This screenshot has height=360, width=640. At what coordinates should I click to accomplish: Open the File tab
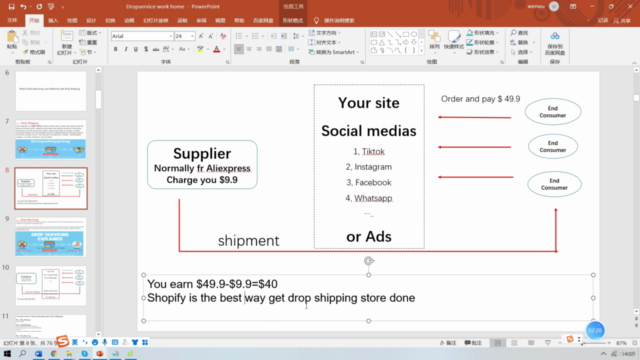12,20
